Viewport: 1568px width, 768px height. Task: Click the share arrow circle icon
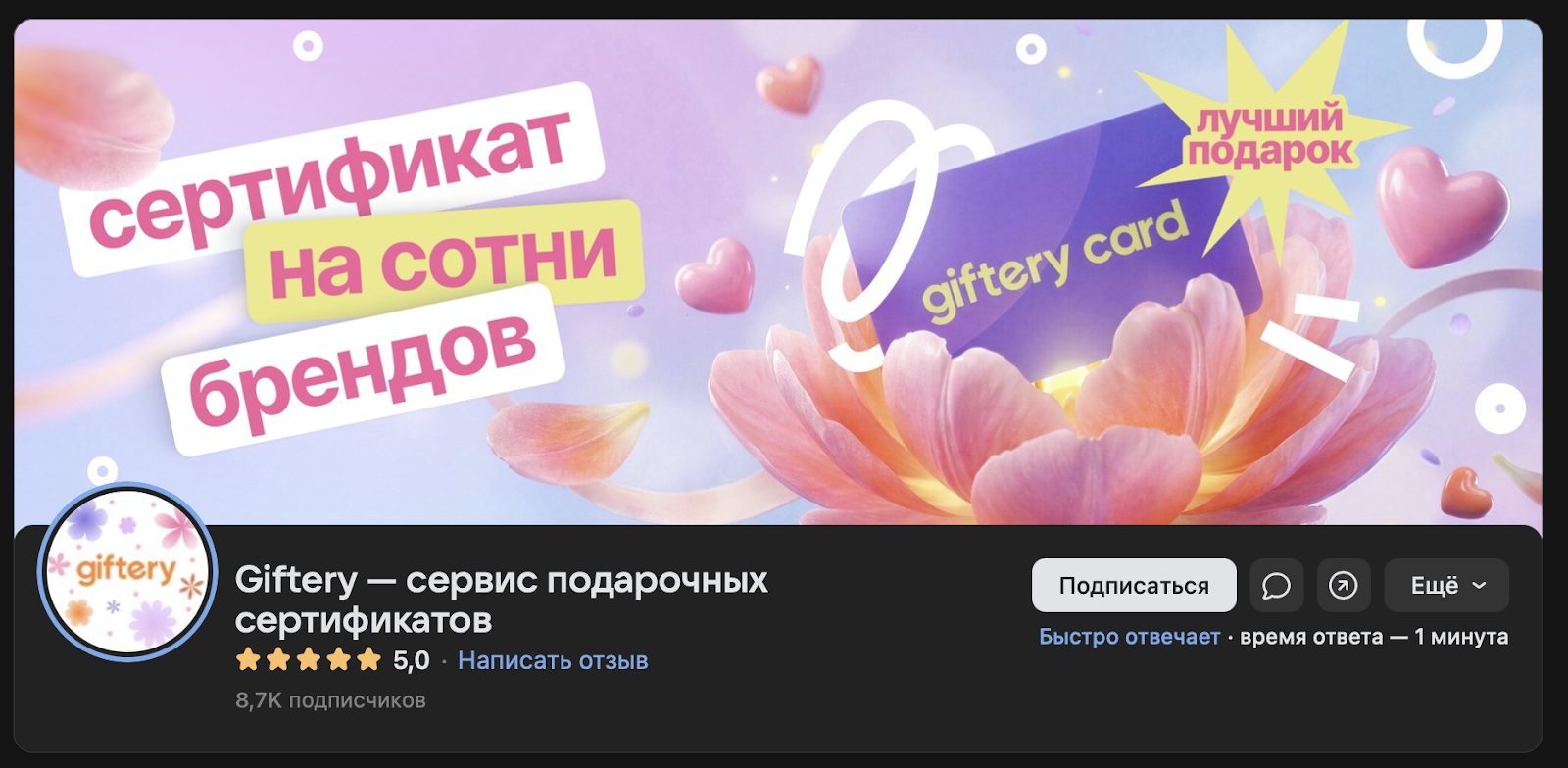click(1344, 585)
